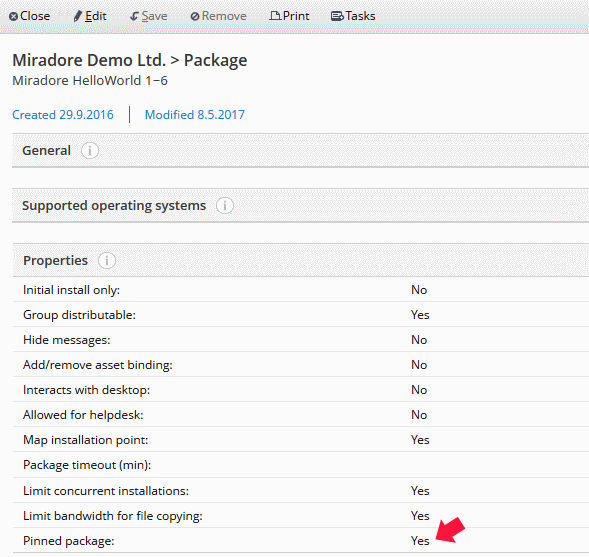Show info for Supported operating systems
589x557 pixels.
[225, 205]
